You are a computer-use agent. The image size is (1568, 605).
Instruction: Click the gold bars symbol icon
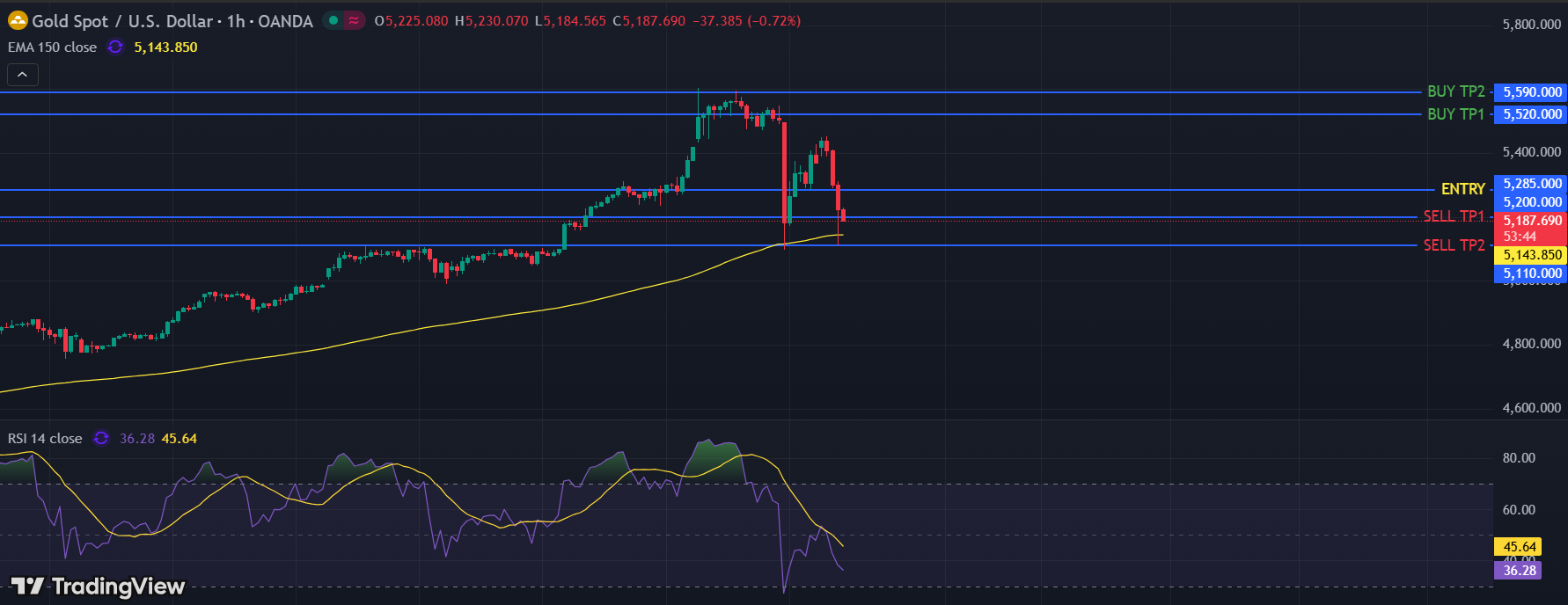pyautogui.click(x=18, y=20)
